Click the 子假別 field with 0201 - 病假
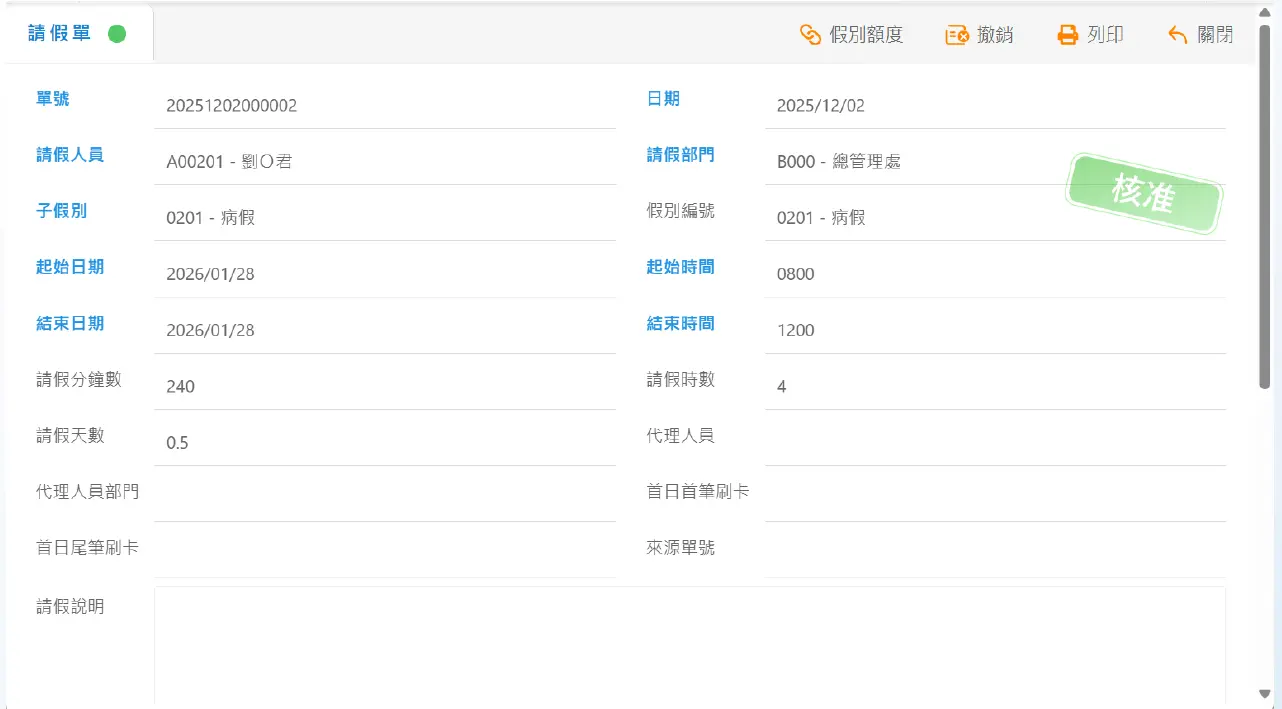This screenshot has width=1282, height=709. click(384, 218)
